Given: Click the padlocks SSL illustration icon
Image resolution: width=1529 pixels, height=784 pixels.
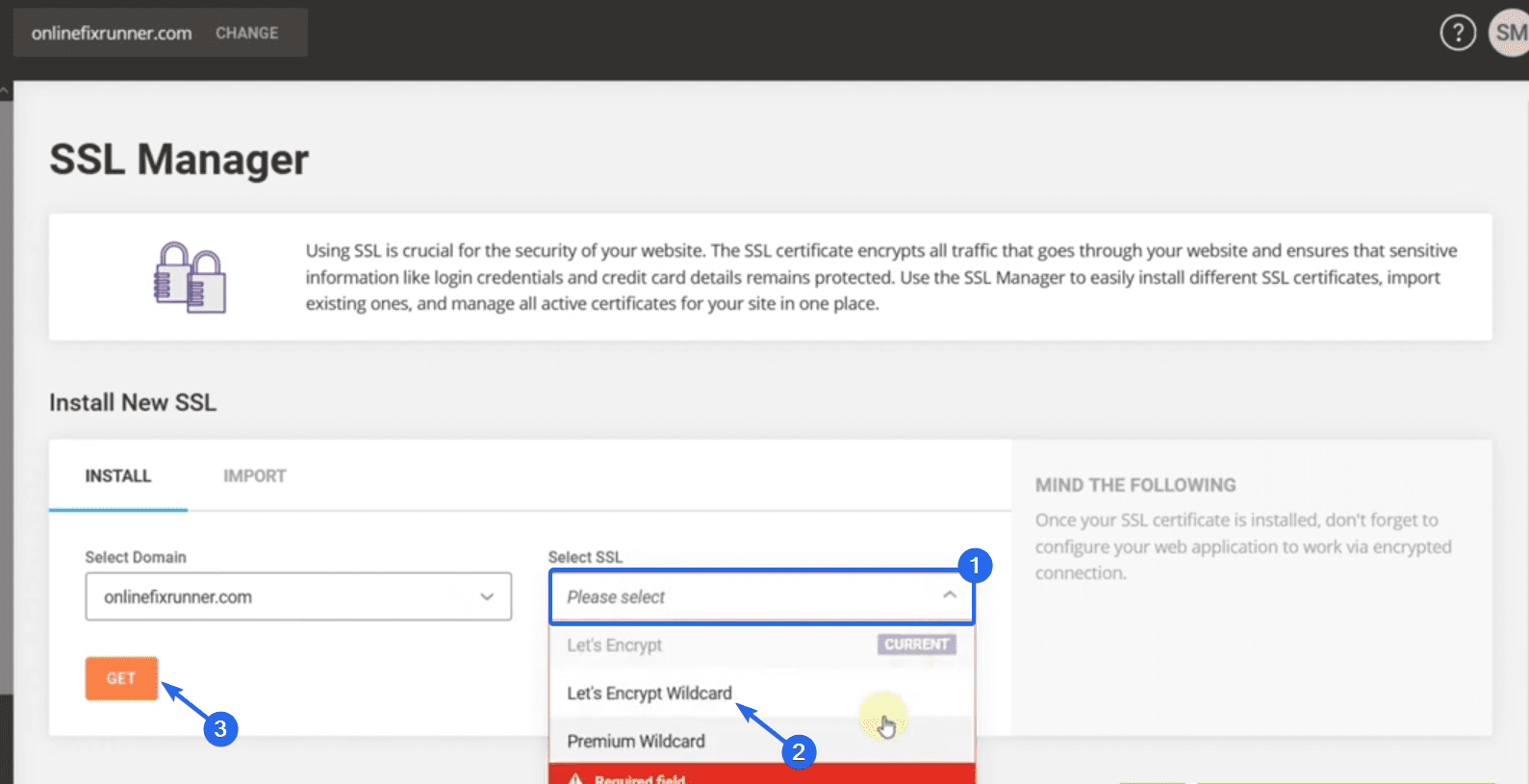Looking at the screenshot, I should (x=191, y=277).
